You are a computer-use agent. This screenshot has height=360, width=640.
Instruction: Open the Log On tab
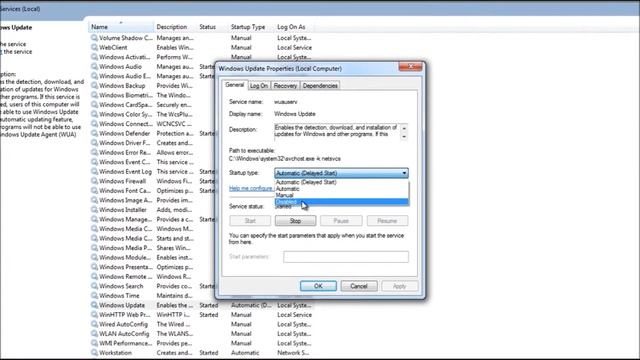pos(259,86)
